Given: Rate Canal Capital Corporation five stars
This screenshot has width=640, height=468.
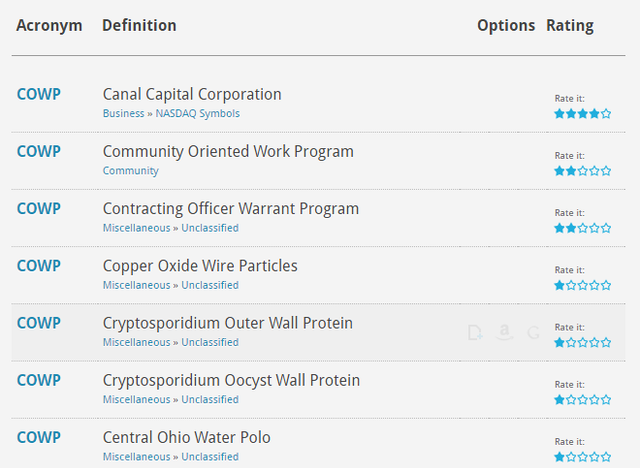Looking at the screenshot, I should point(606,114).
